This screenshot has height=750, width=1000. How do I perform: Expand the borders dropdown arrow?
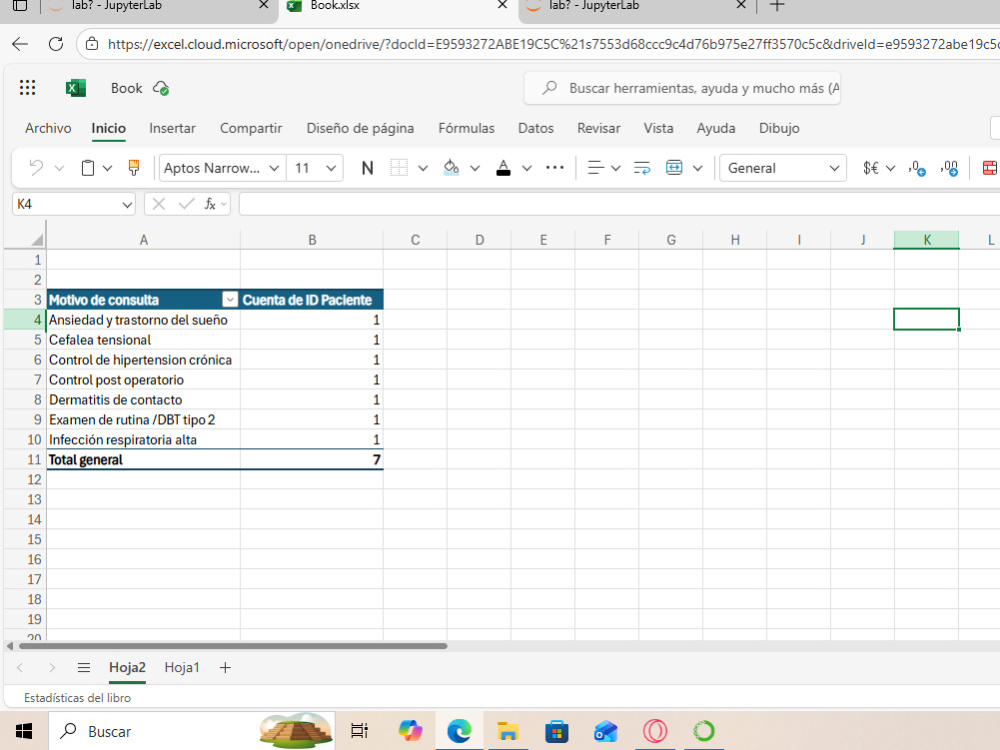(x=423, y=168)
